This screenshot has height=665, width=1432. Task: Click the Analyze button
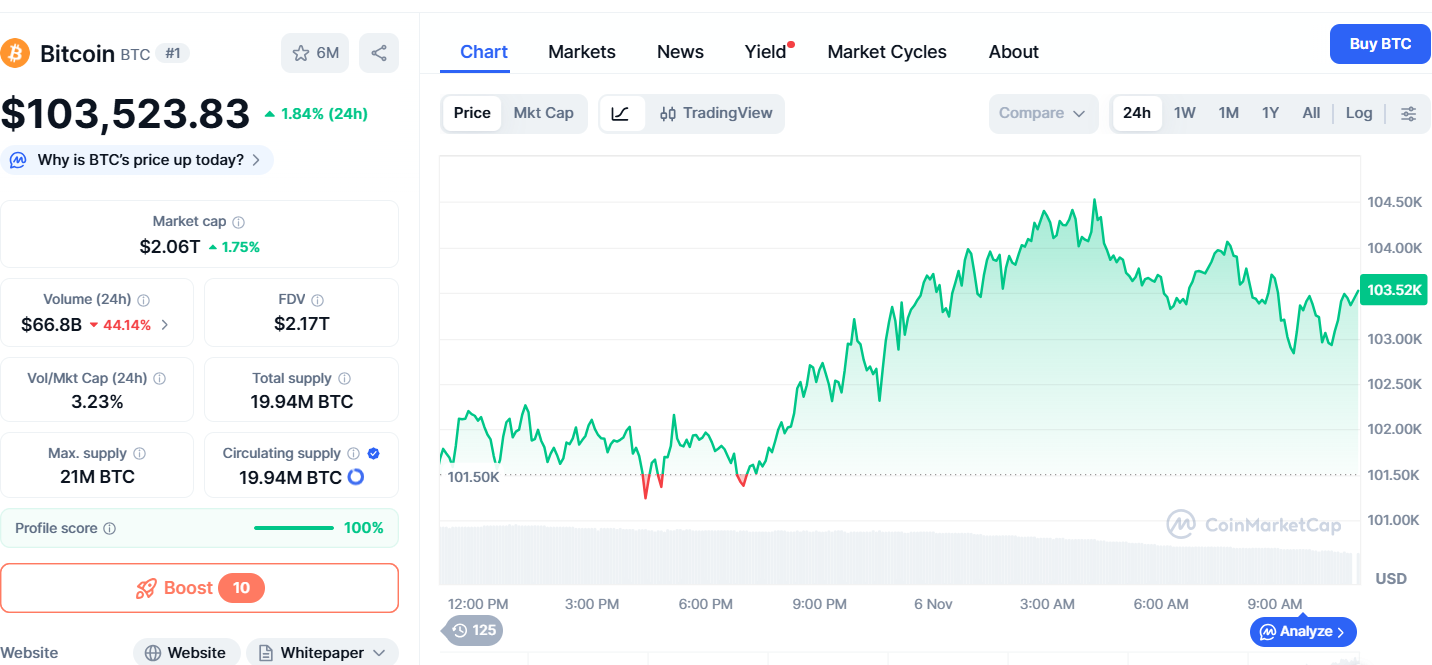pyautogui.click(x=1303, y=632)
